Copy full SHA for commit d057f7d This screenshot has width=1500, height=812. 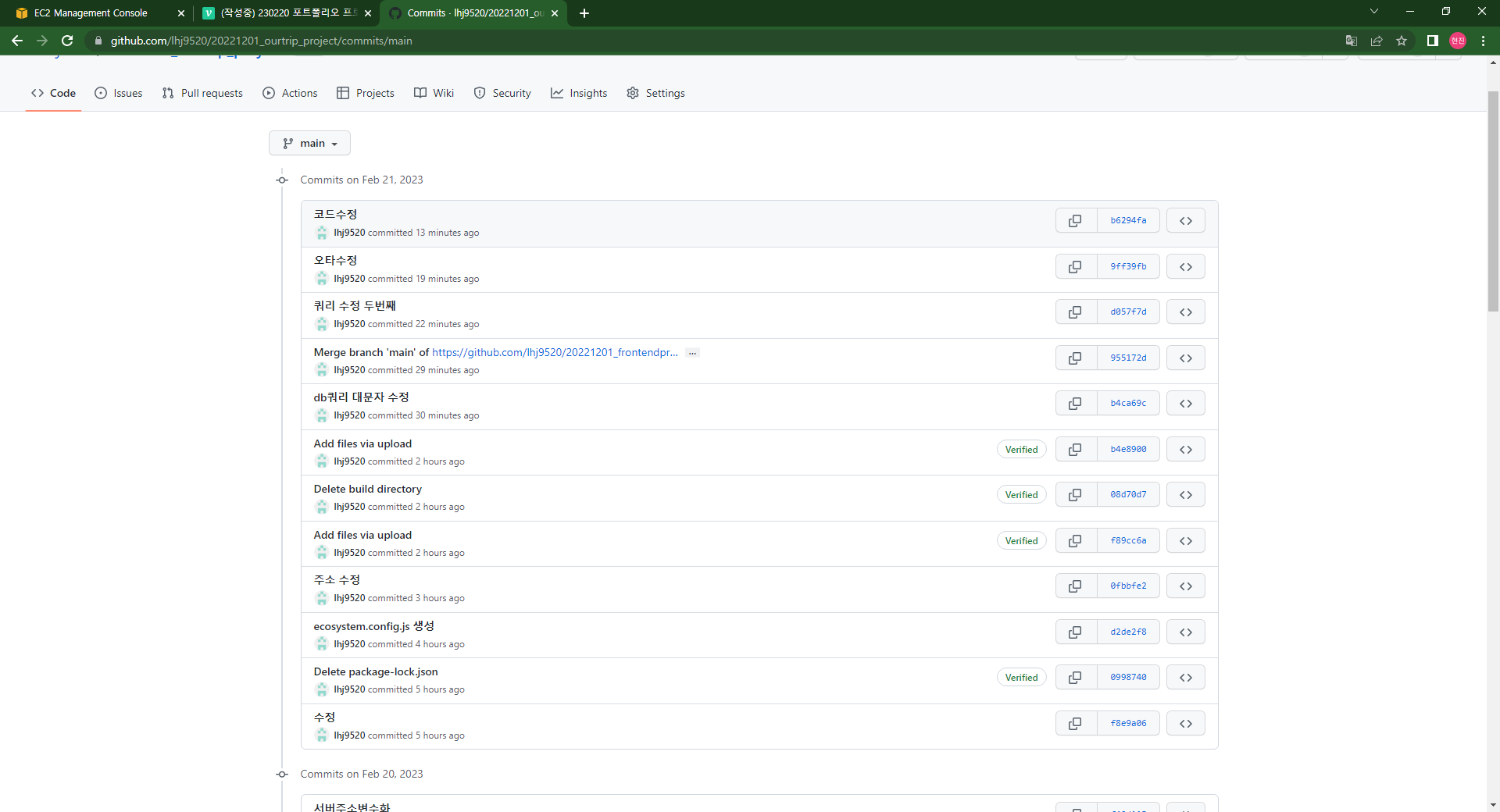point(1076,312)
